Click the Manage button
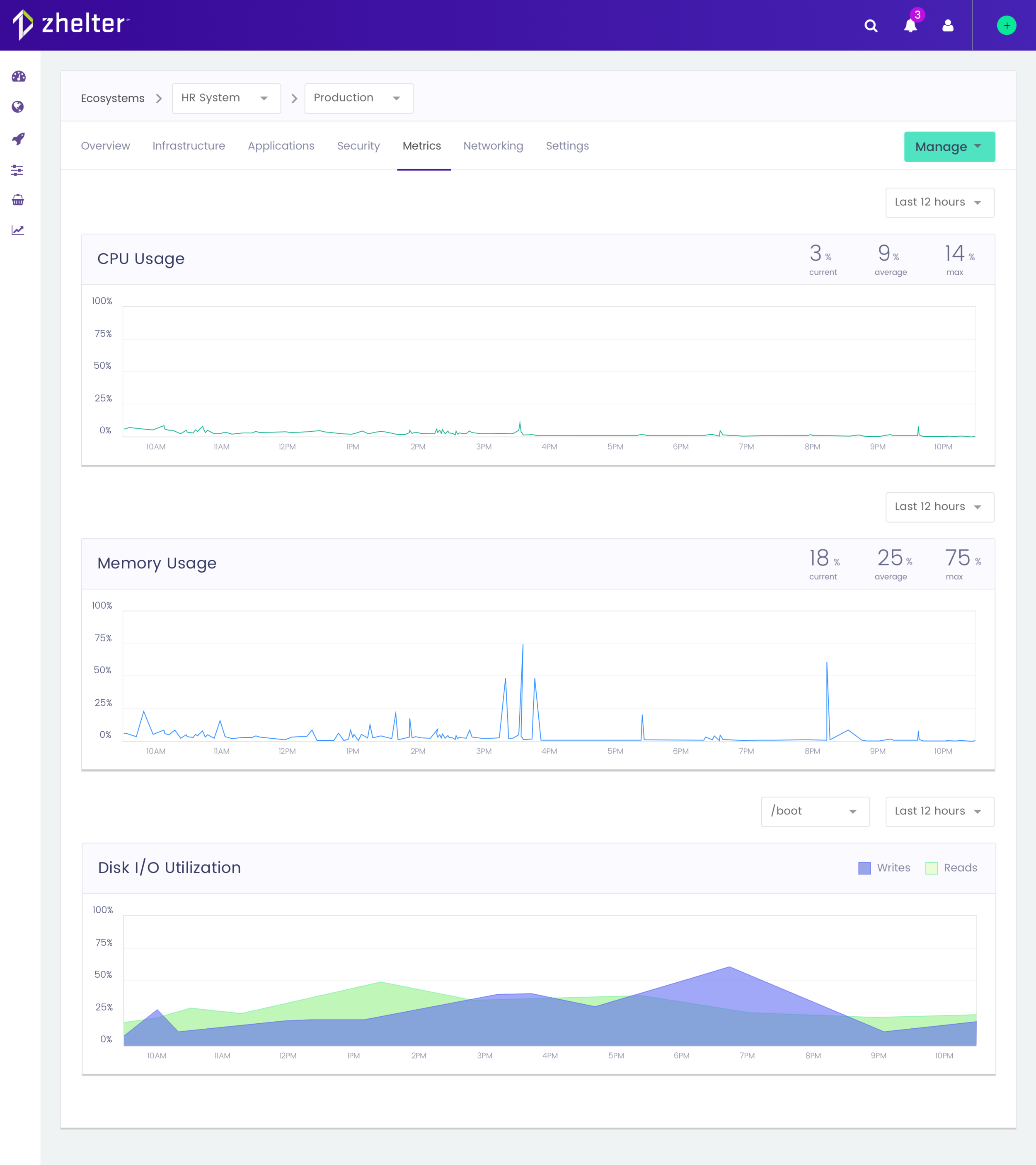The width and height of the screenshot is (1036, 1165). (x=949, y=147)
